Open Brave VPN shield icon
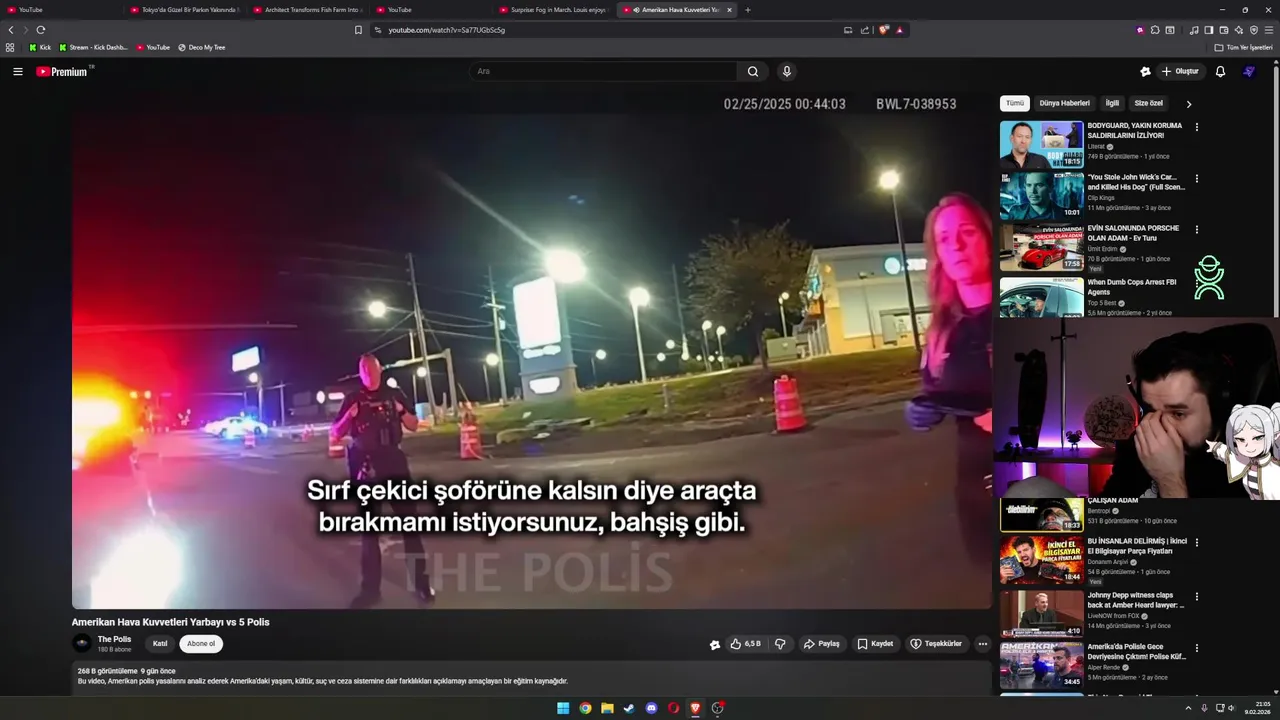 (x=1254, y=30)
